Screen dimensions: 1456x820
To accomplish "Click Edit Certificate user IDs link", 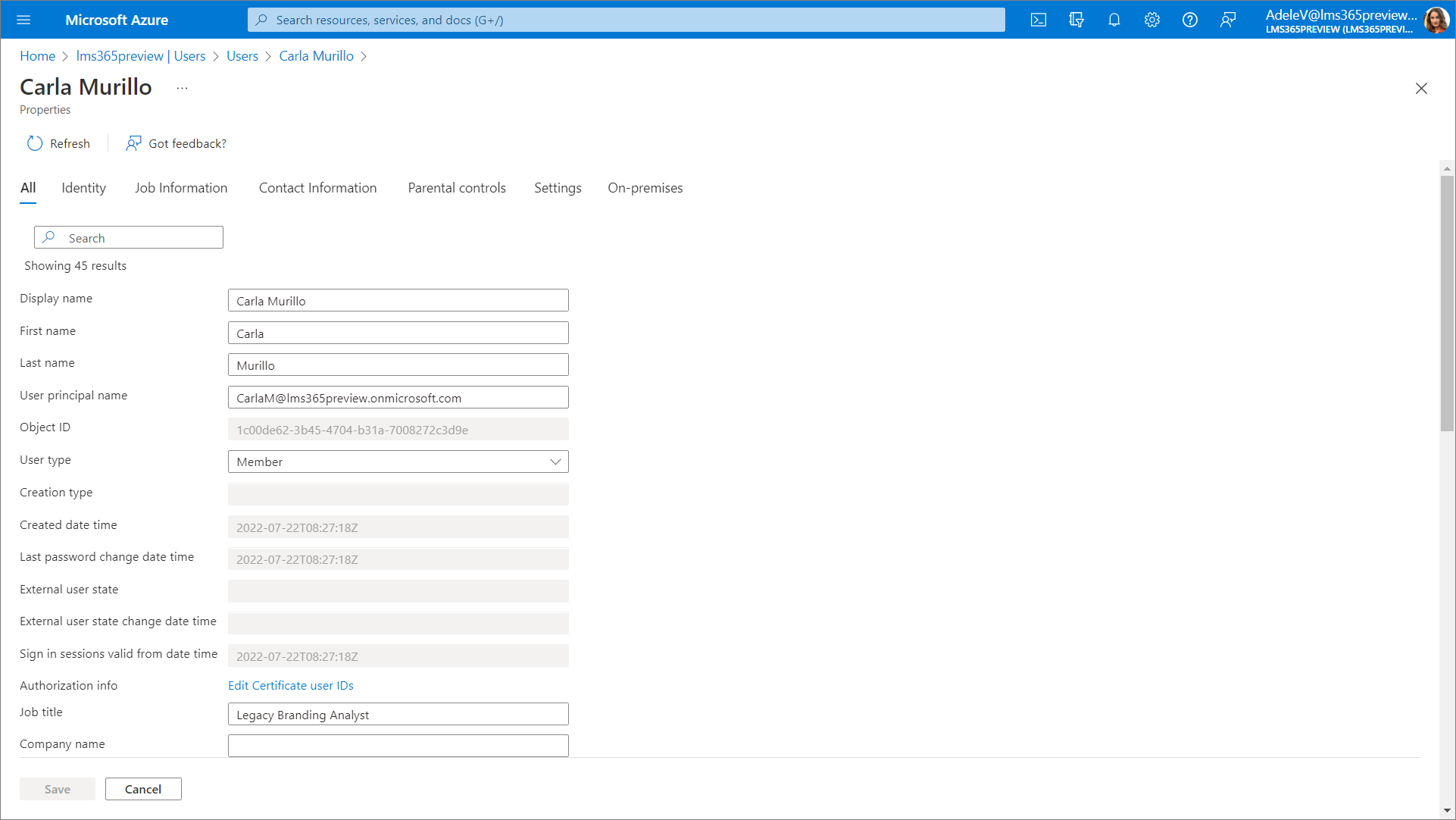I will 291,685.
